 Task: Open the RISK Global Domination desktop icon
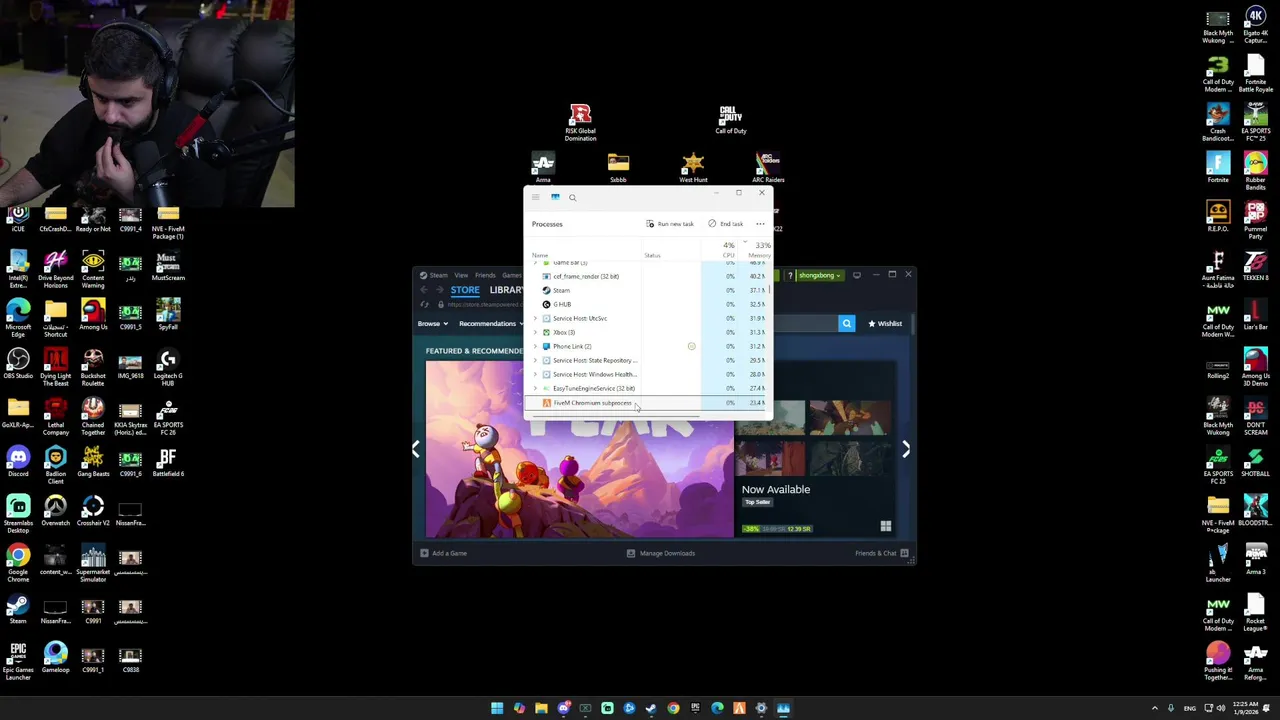click(580, 122)
